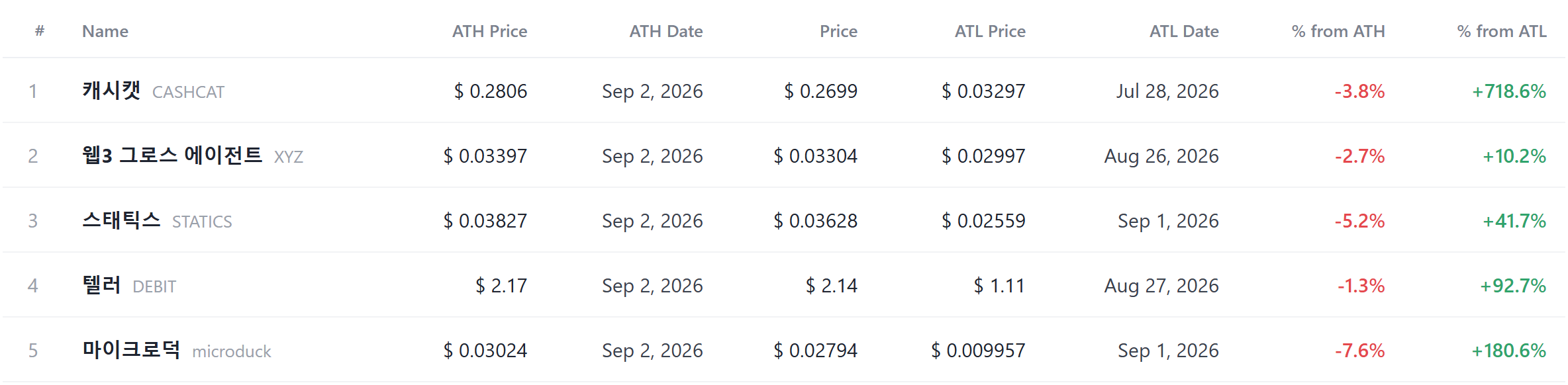Open the 텔러 DEBIT coin link
Viewport: 1568px width, 385px height.
click(129, 285)
